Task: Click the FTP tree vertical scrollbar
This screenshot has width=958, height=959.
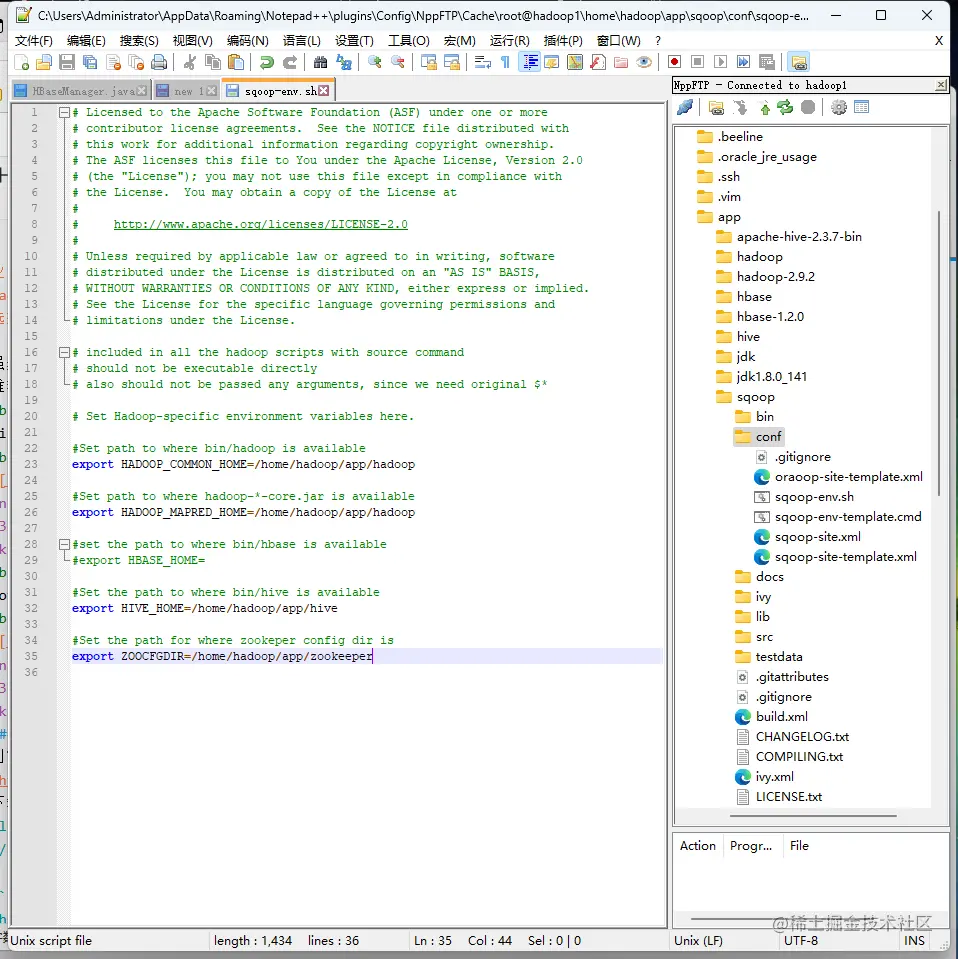Action: tap(938, 355)
